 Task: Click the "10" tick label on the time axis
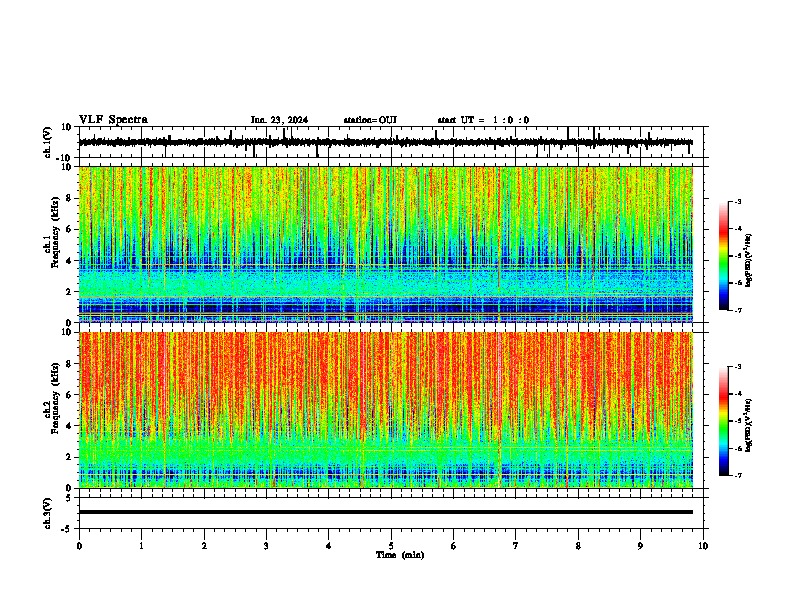[x=703, y=546]
